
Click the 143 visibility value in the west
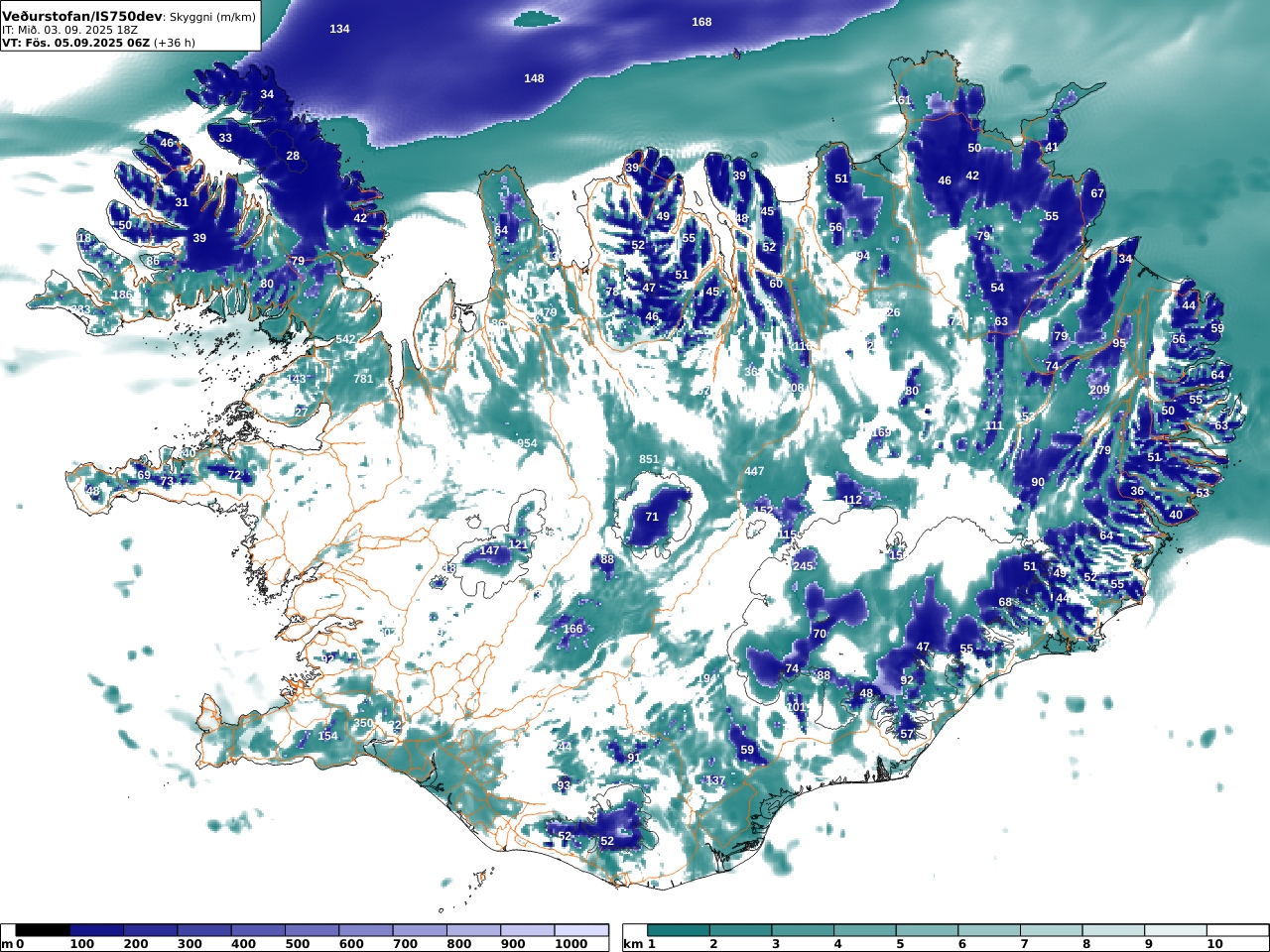coord(297,379)
